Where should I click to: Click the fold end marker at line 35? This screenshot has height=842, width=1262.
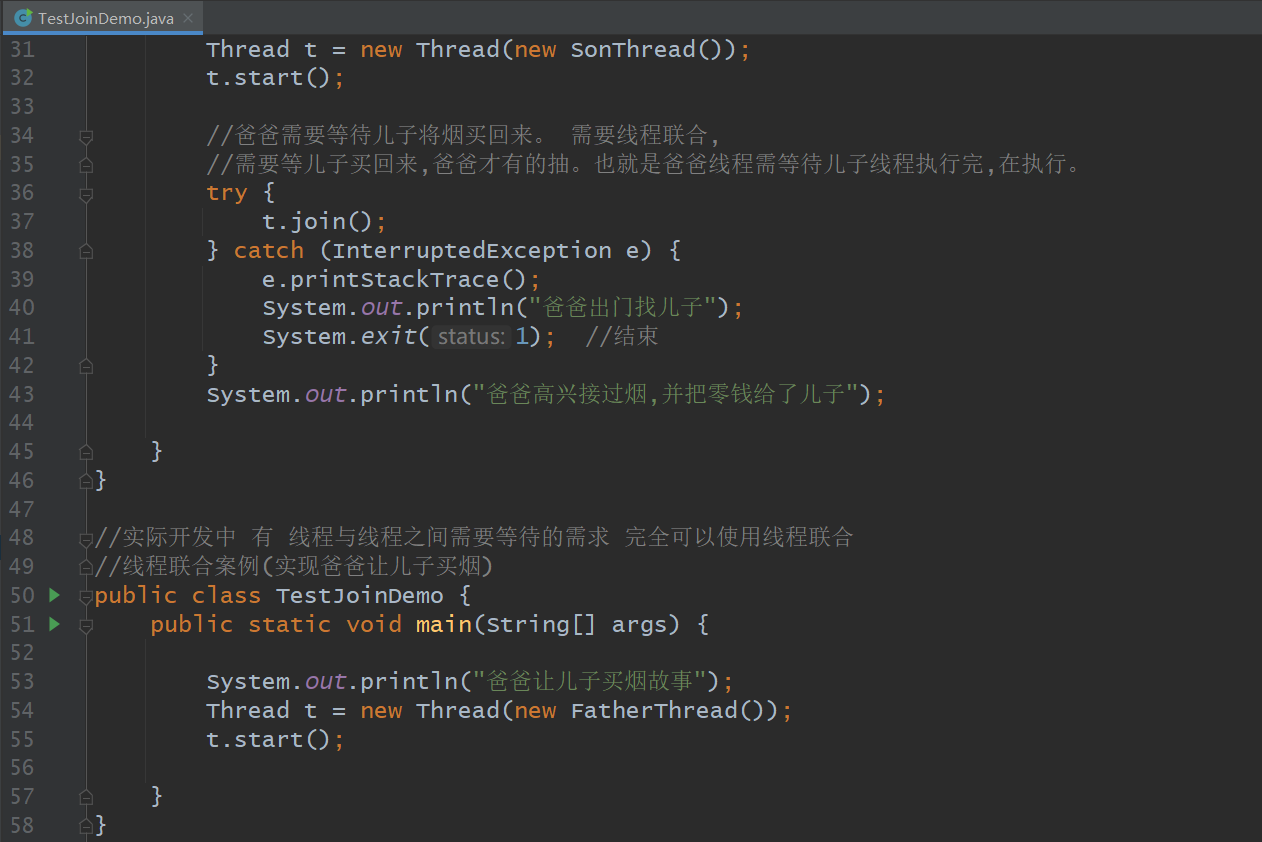click(x=86, y=164)
